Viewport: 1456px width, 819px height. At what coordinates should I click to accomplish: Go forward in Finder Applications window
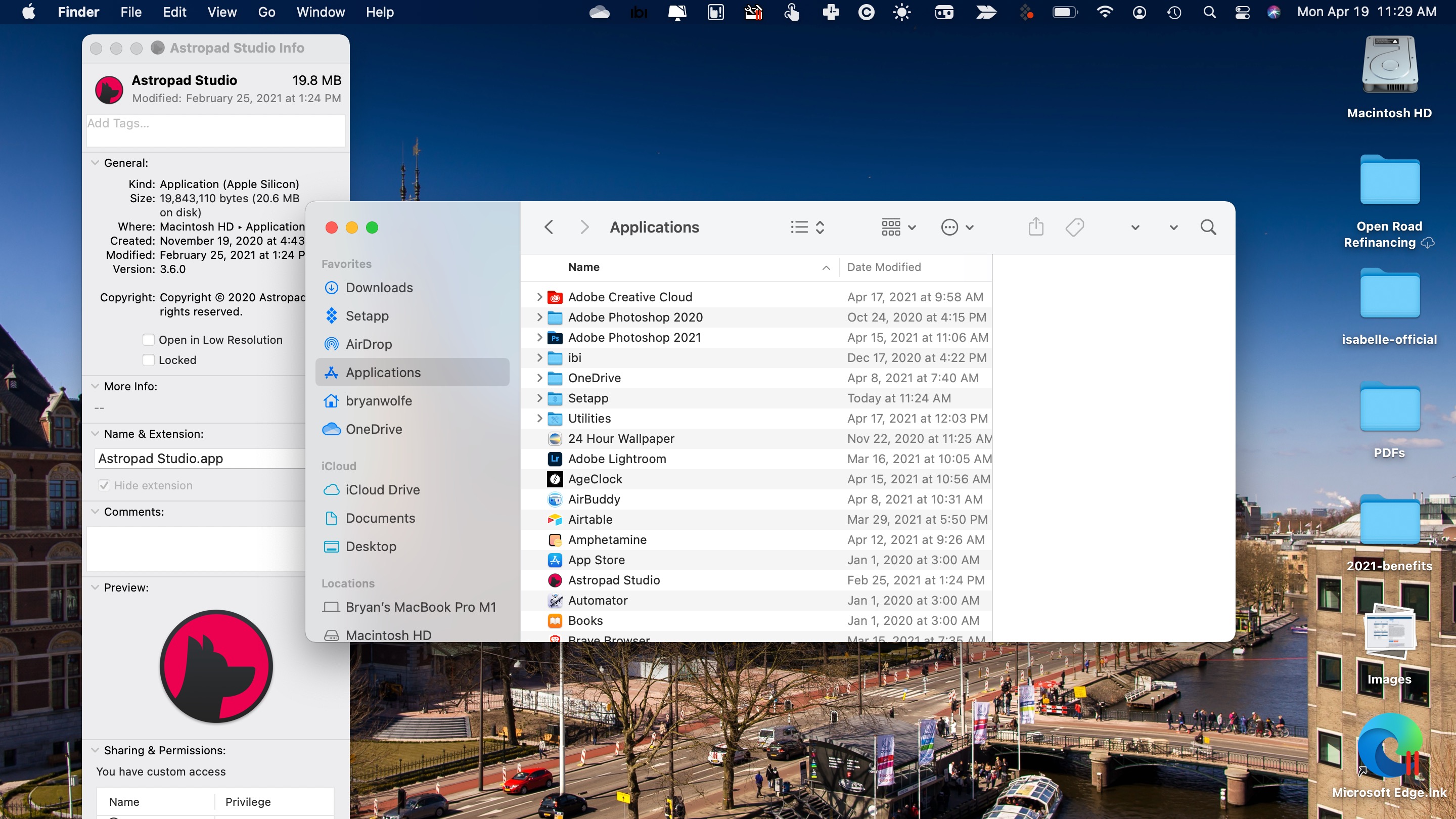tap(584, 227)
